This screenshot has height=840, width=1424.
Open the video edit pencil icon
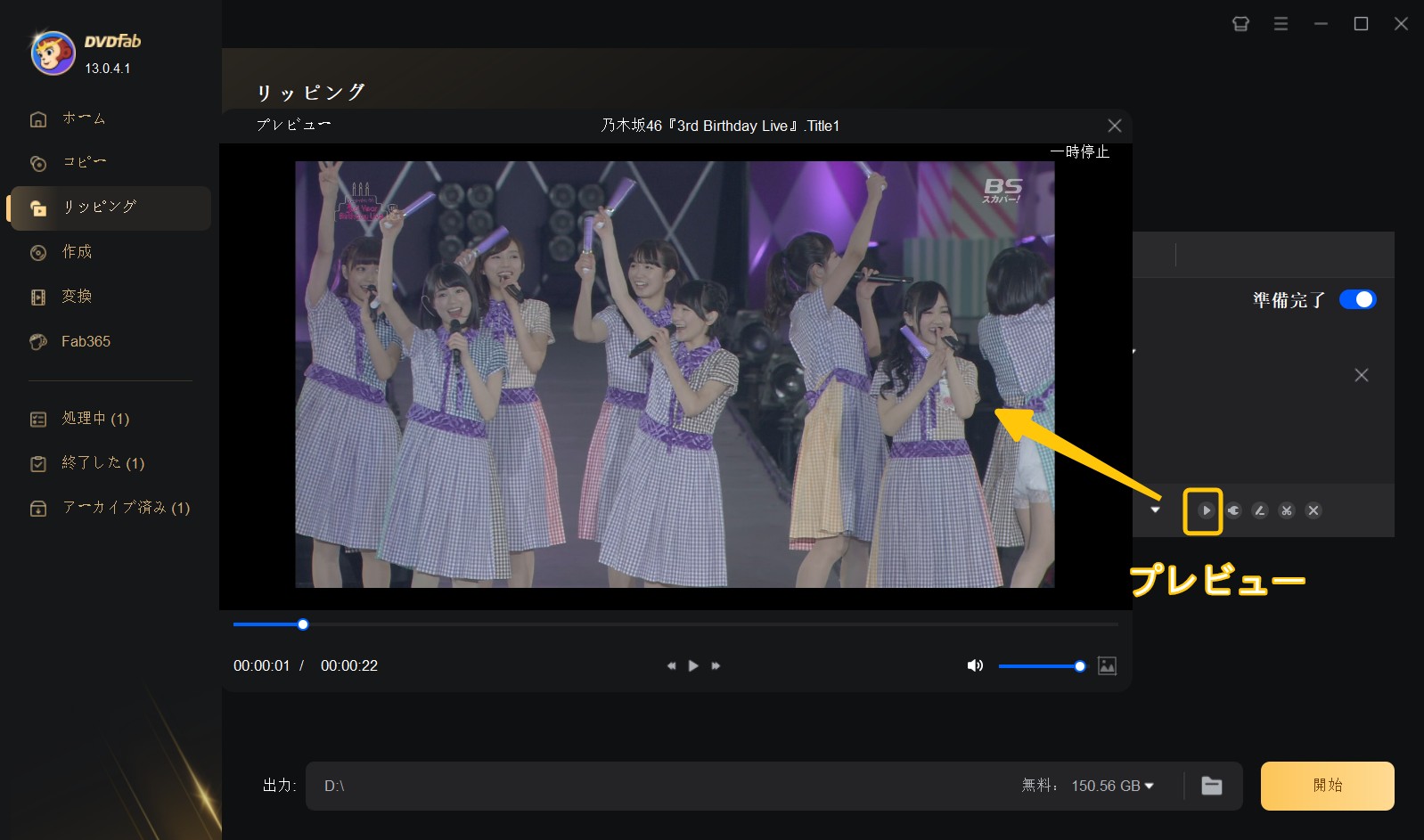[x=1260, y=510]
